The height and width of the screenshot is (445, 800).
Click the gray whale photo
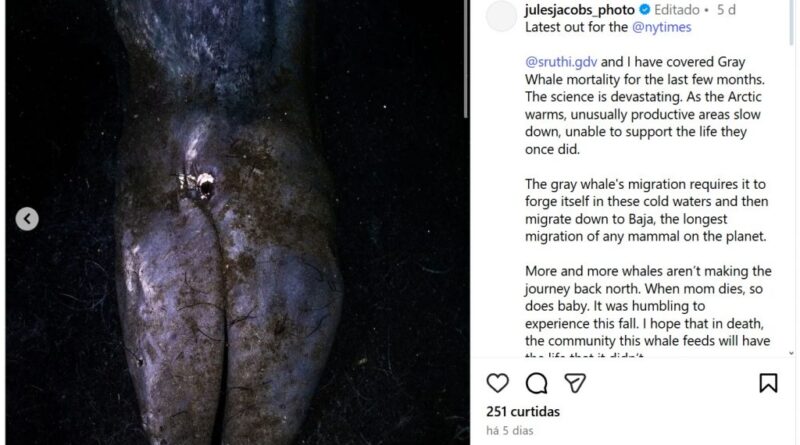235,222
